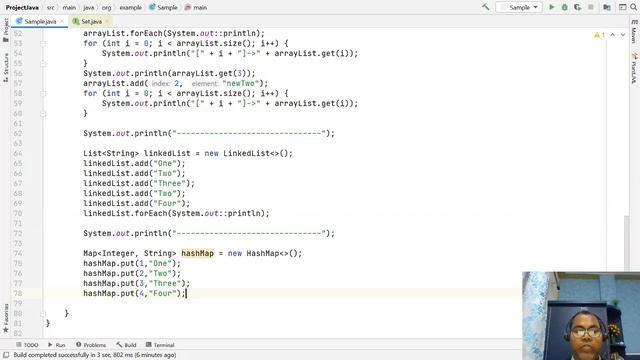Click the yellow warning indicator in editor
Viewport: 640px width, 360px height.
pyautogui.click(x=599, y=35)
